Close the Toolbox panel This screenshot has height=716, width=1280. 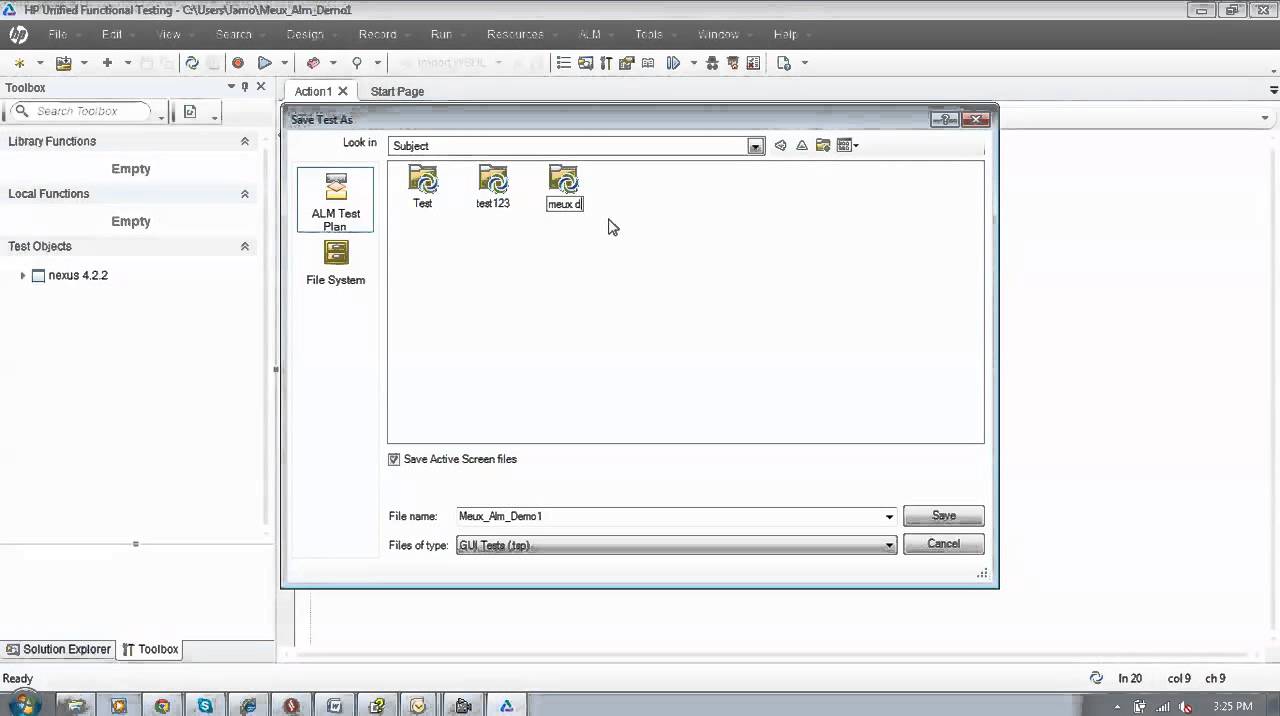(x=261, y=87)
